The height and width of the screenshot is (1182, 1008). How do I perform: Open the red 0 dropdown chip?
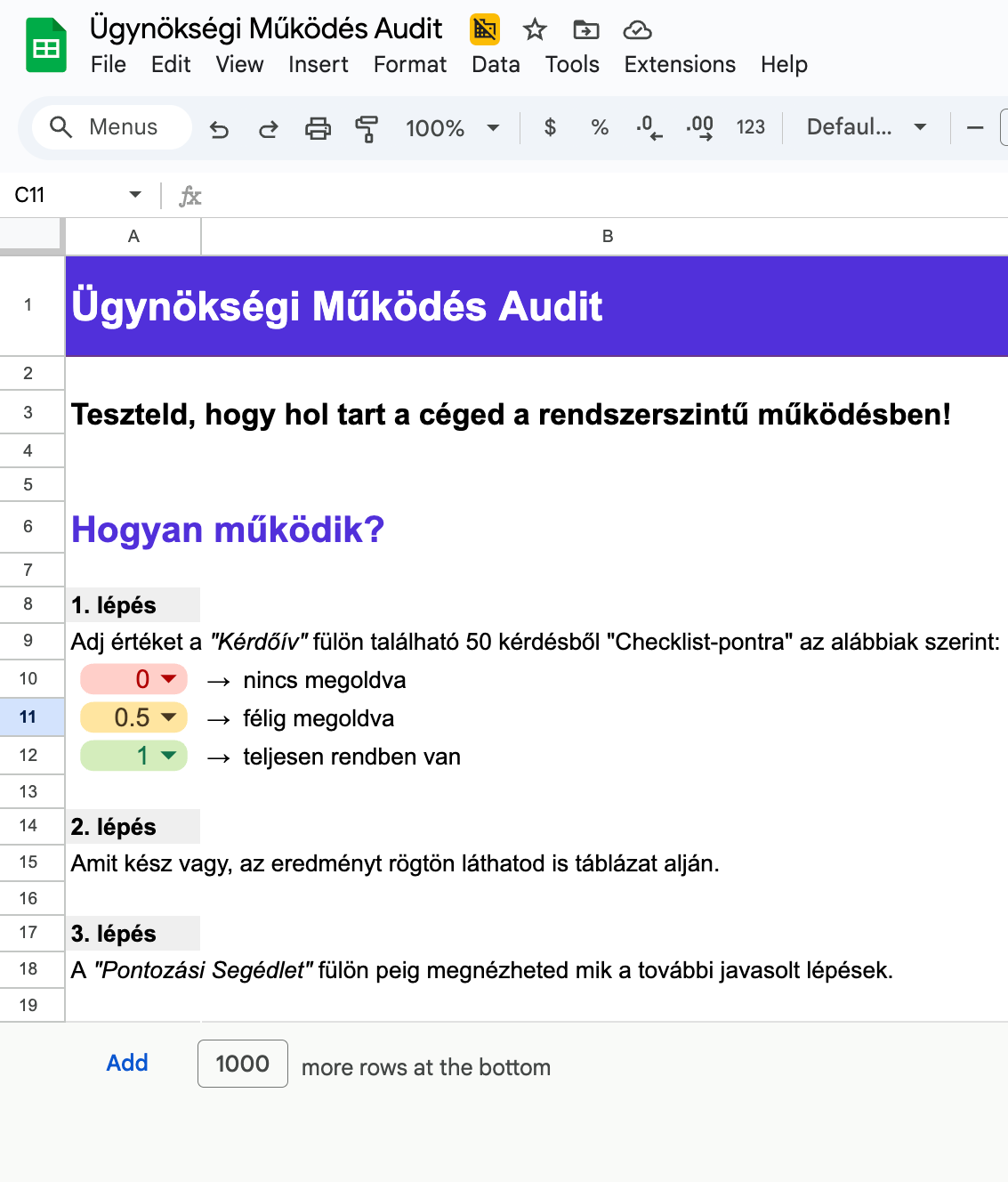point(134,680)
